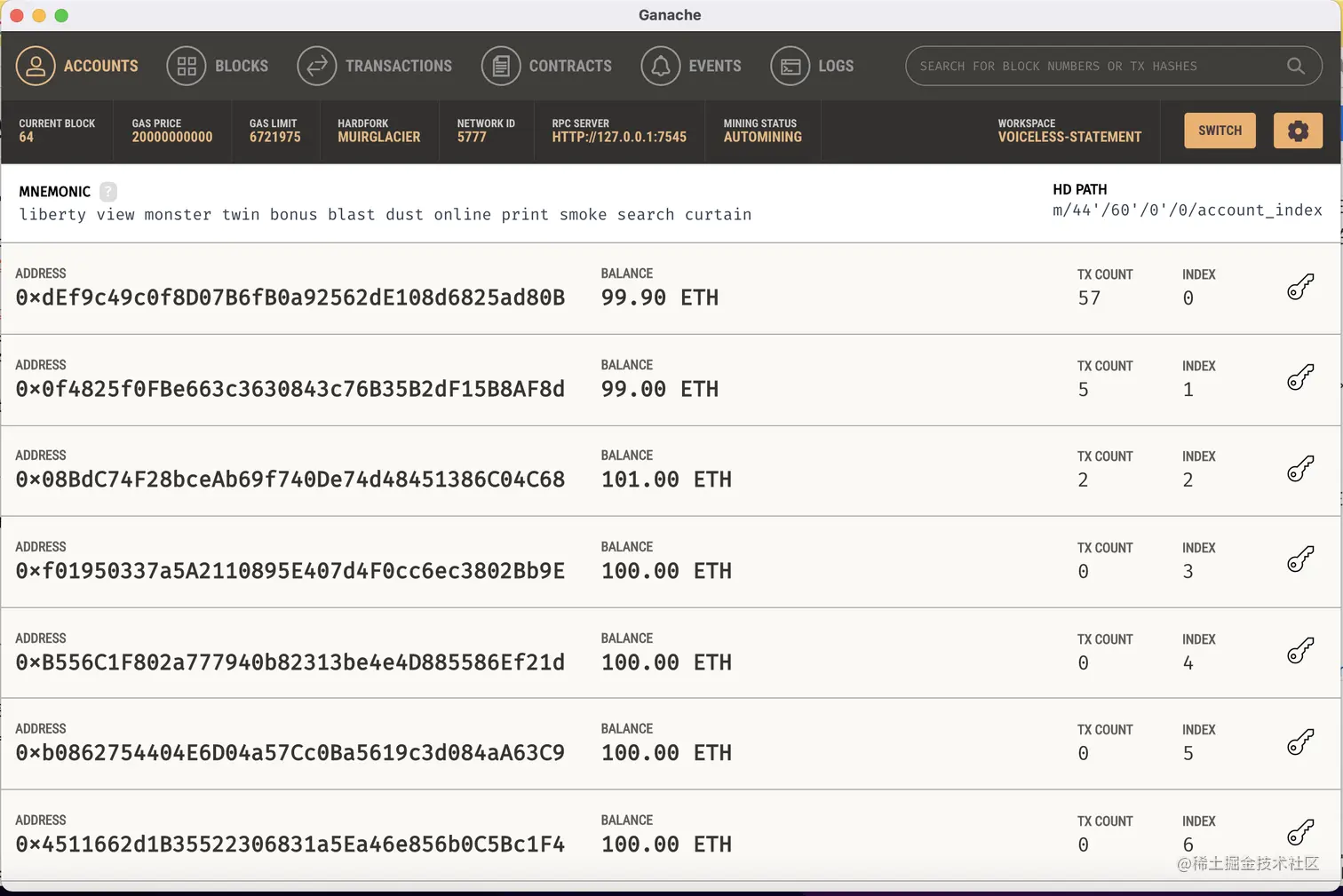This screenshot has width=1343, height=896.
Task: Select address 0xf01950337a5A2110895E407d4F0cc6ec3802Bb9E
Action: pos(290,571)
